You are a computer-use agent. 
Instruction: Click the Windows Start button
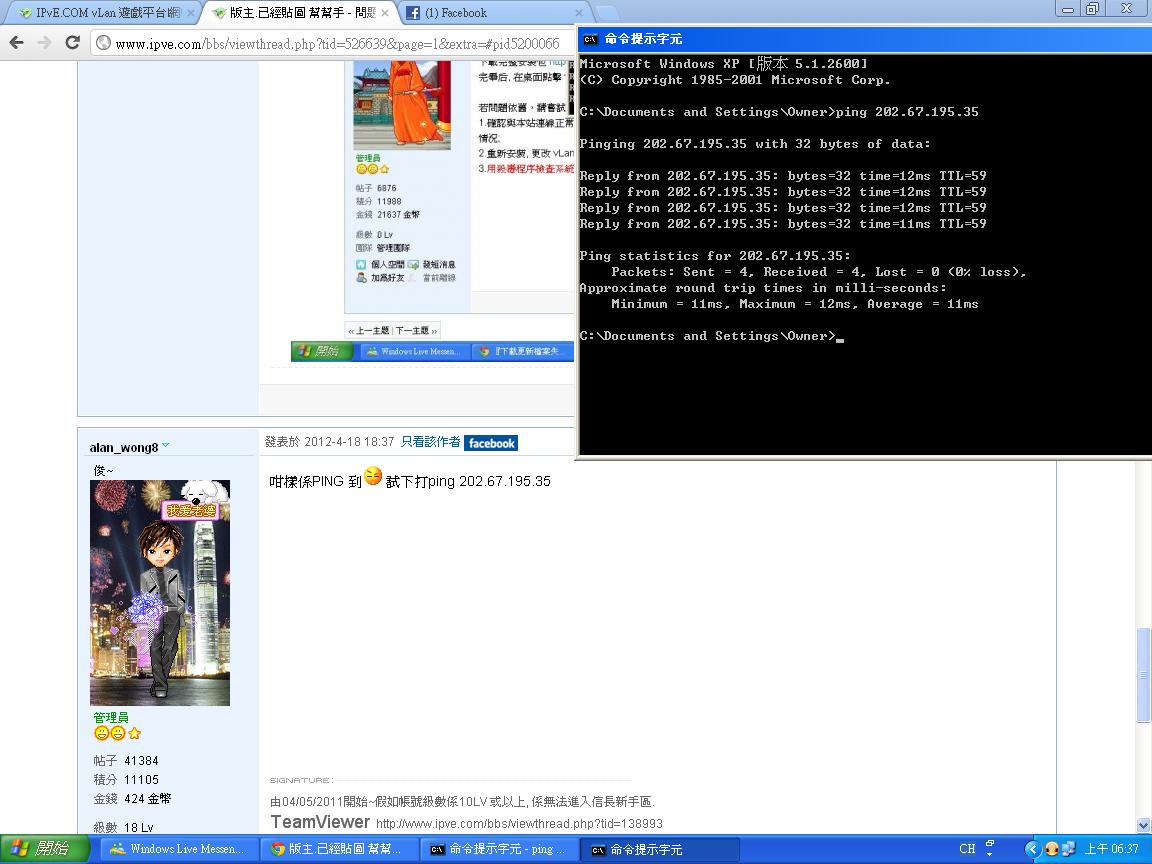(40, 849)
